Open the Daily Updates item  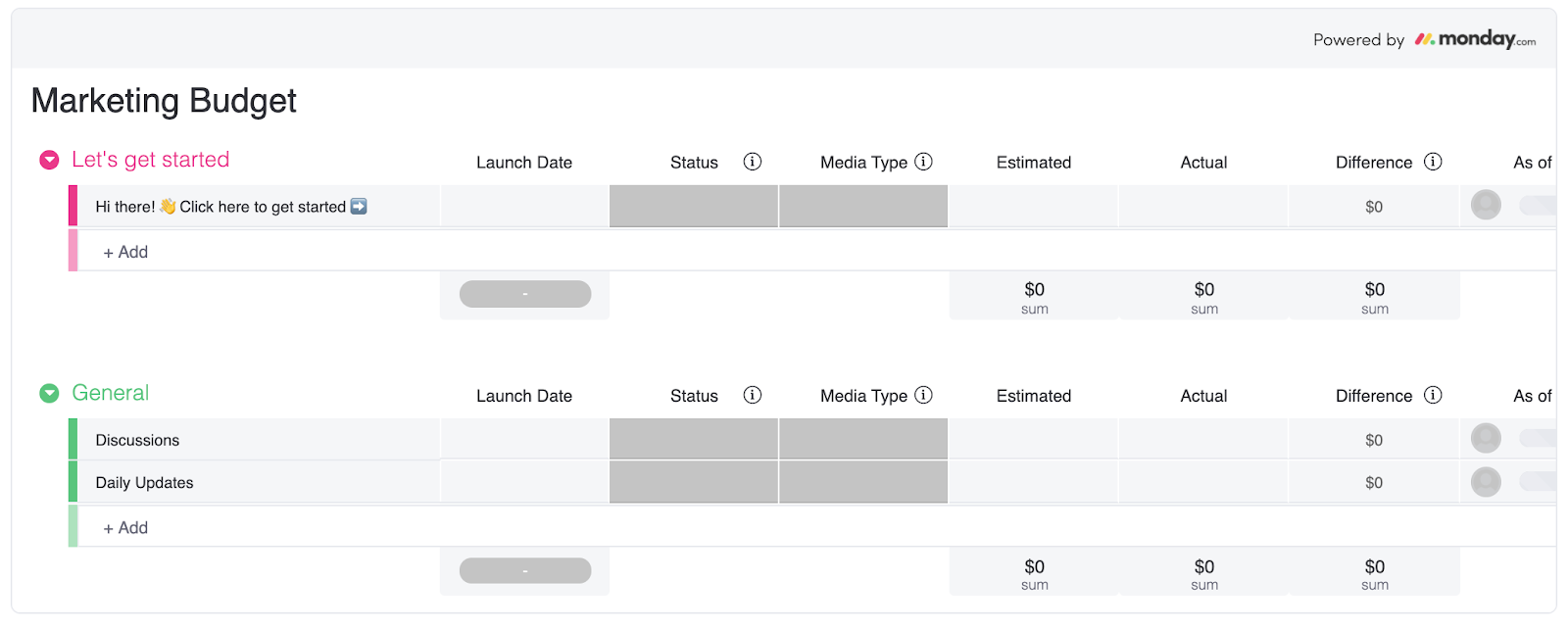(144, 482)
